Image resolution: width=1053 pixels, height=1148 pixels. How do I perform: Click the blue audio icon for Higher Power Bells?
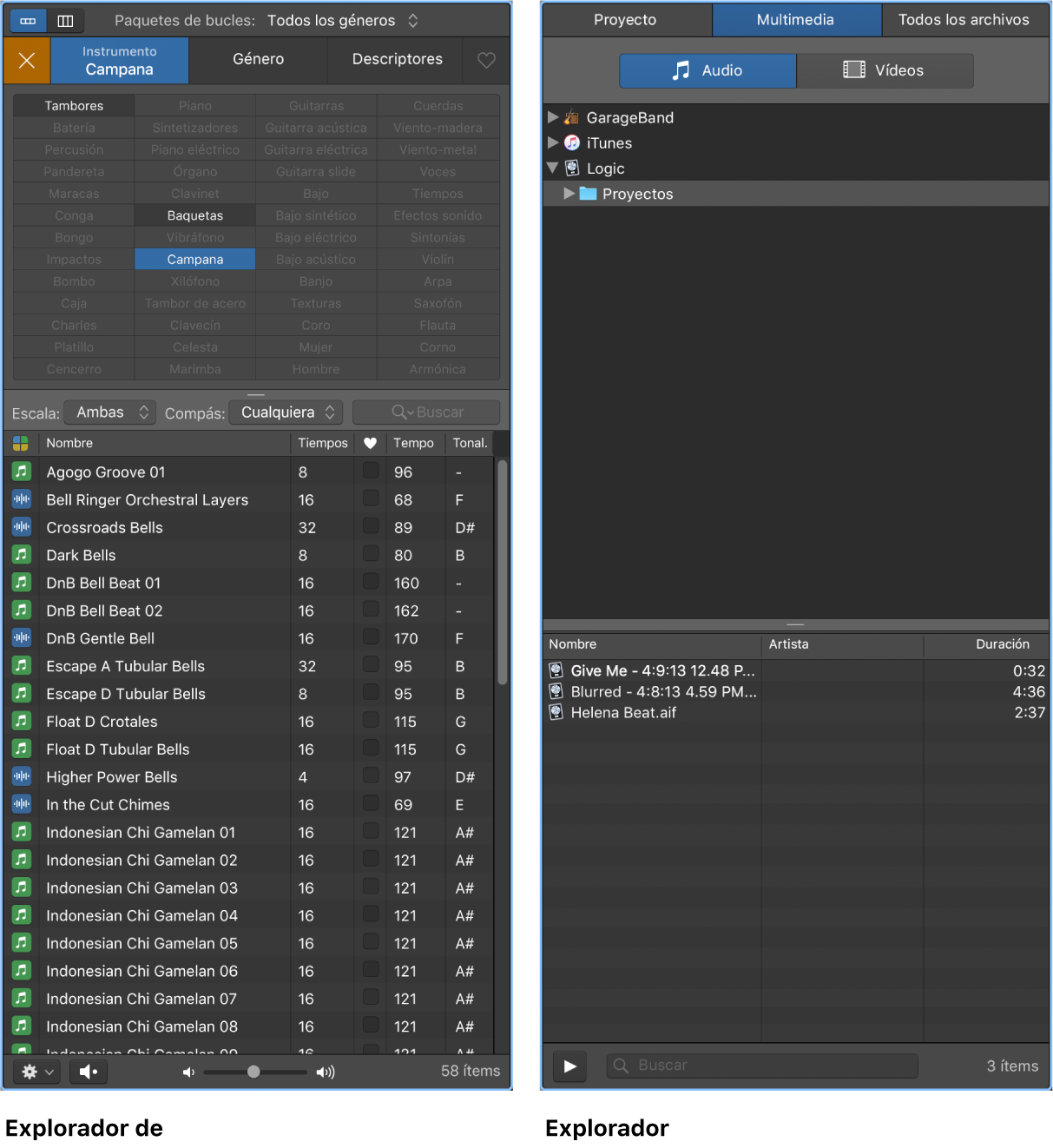pos(22,776)
